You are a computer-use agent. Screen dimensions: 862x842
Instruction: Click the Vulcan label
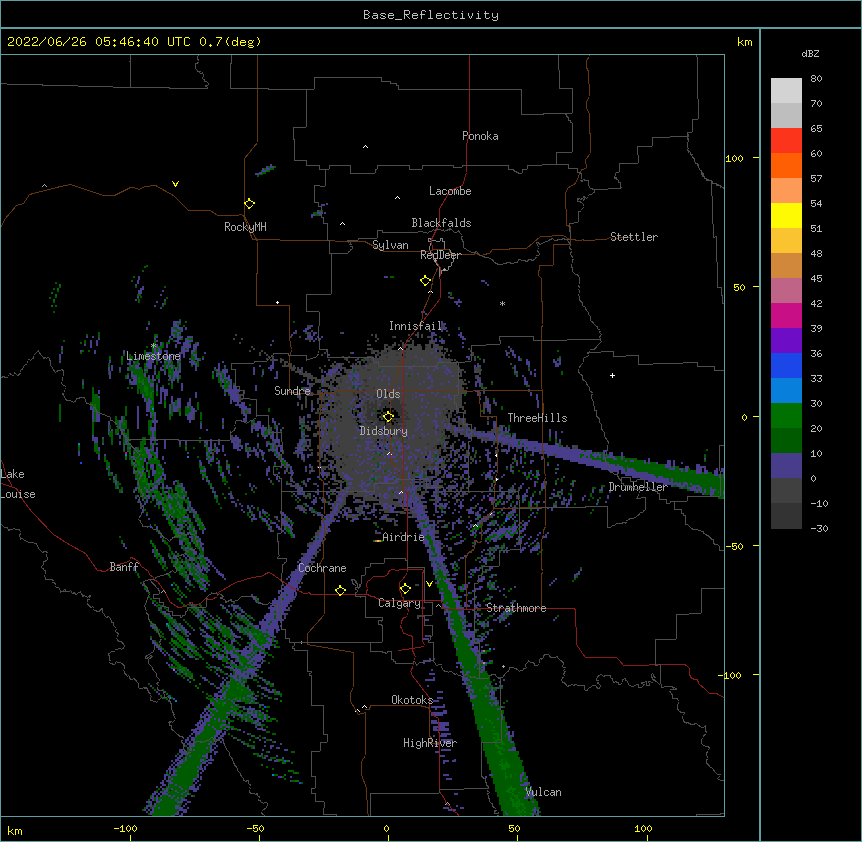click(x=543, y=792)
